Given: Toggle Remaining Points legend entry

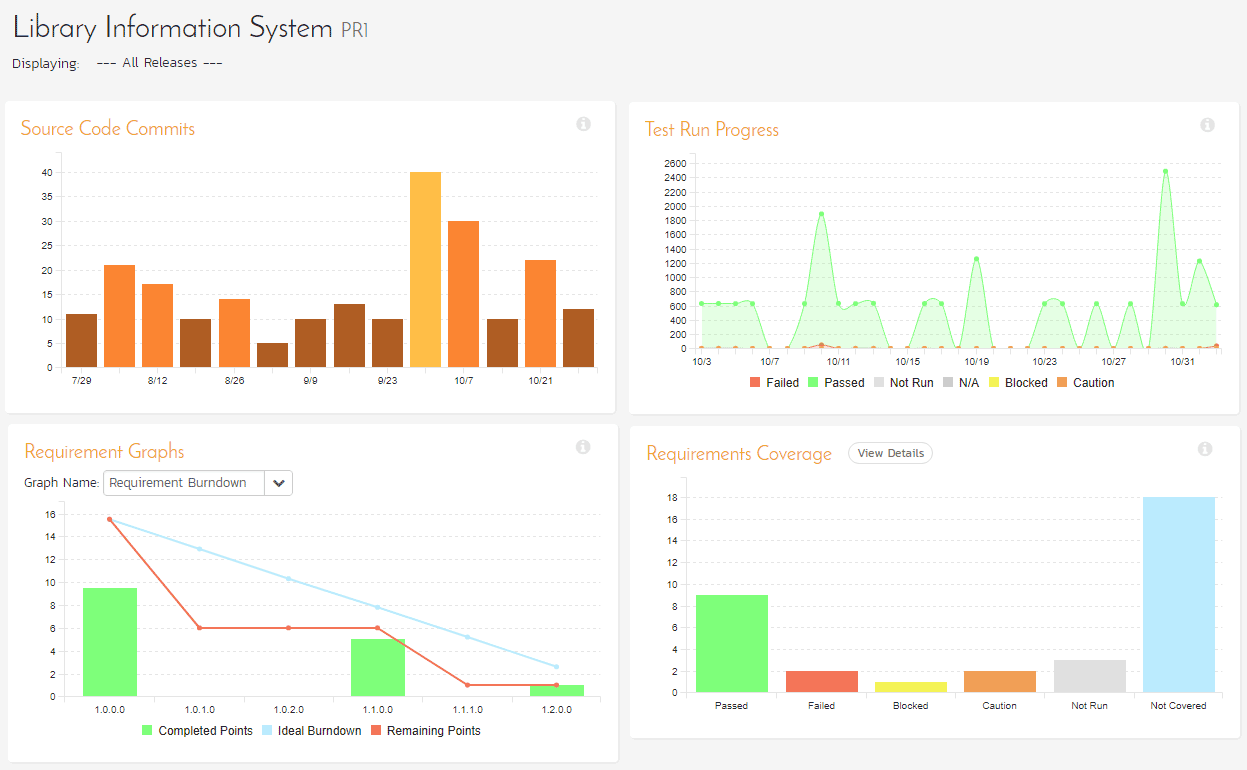Looking at the screenshot, I should [424, 731].
